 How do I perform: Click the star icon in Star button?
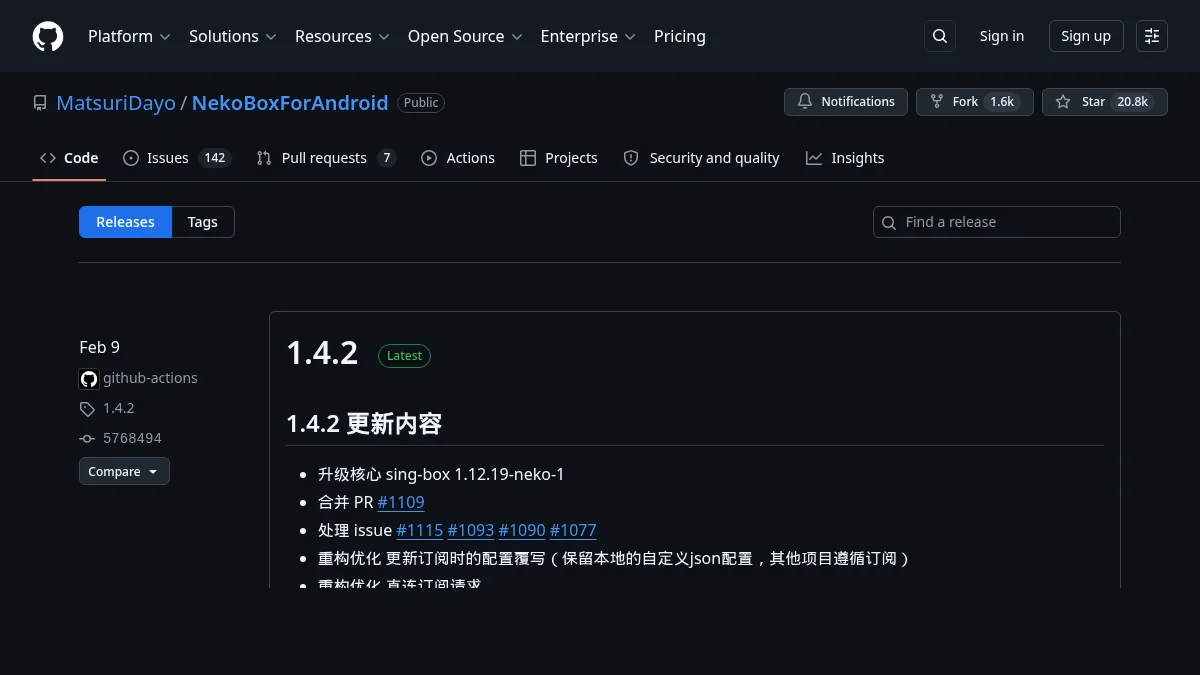click(x=1063, y=102)
